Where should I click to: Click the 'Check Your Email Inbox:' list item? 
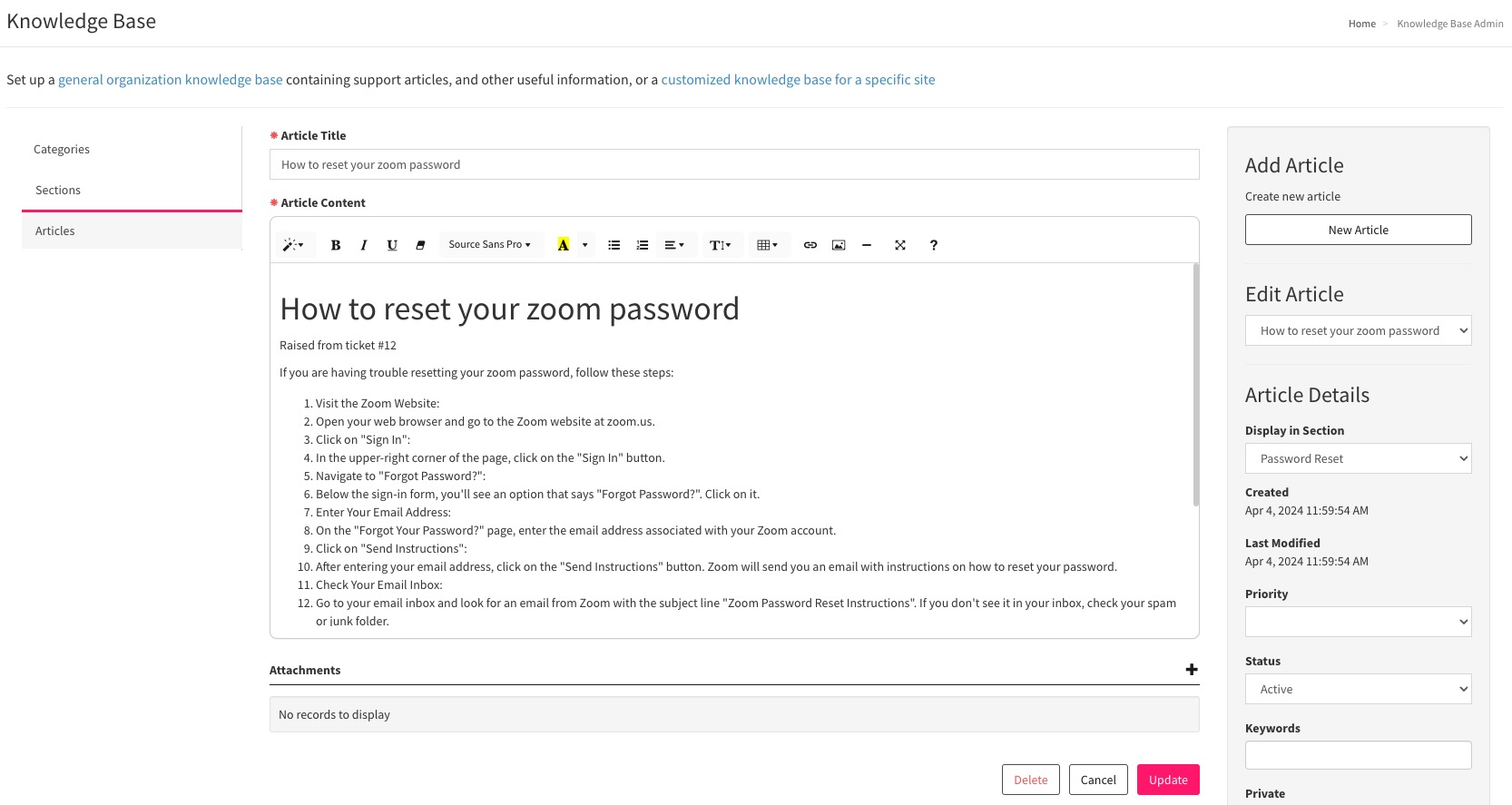pyautogui.click(x=379, y=585)
